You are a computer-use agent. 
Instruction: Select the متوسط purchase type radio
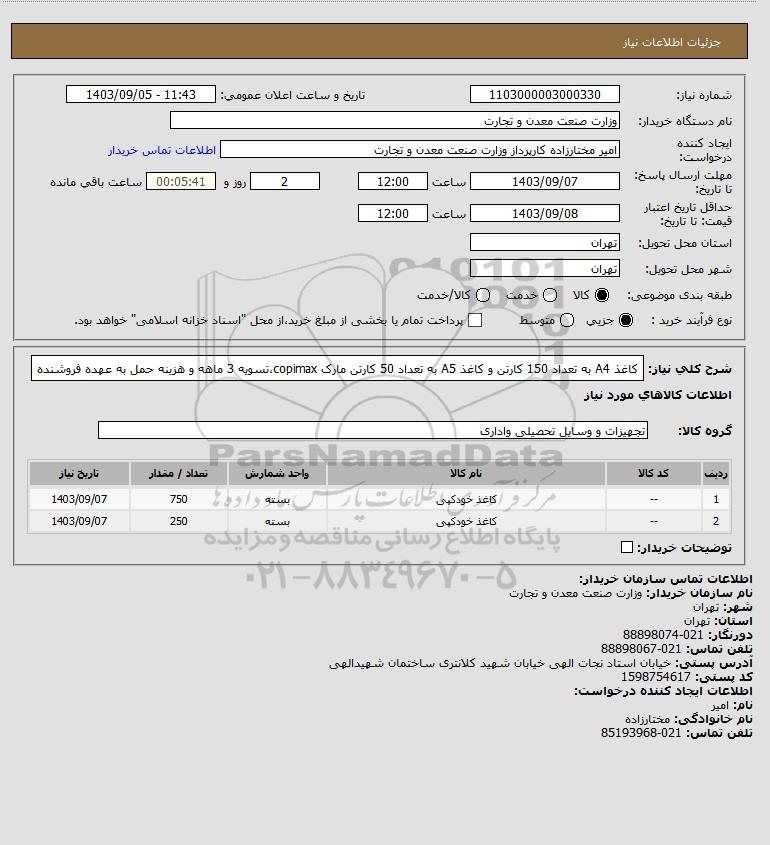(567, 320)
